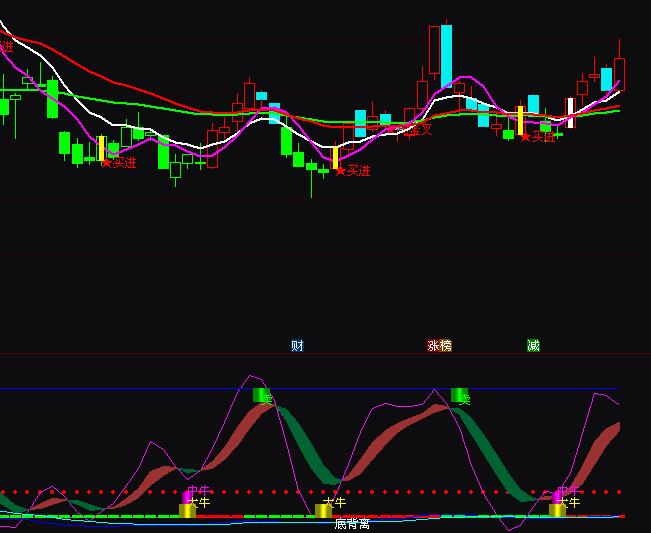Click the leftmost ★买进 buy signal
This screenshot has height=533, width=651.
(118, 163)
